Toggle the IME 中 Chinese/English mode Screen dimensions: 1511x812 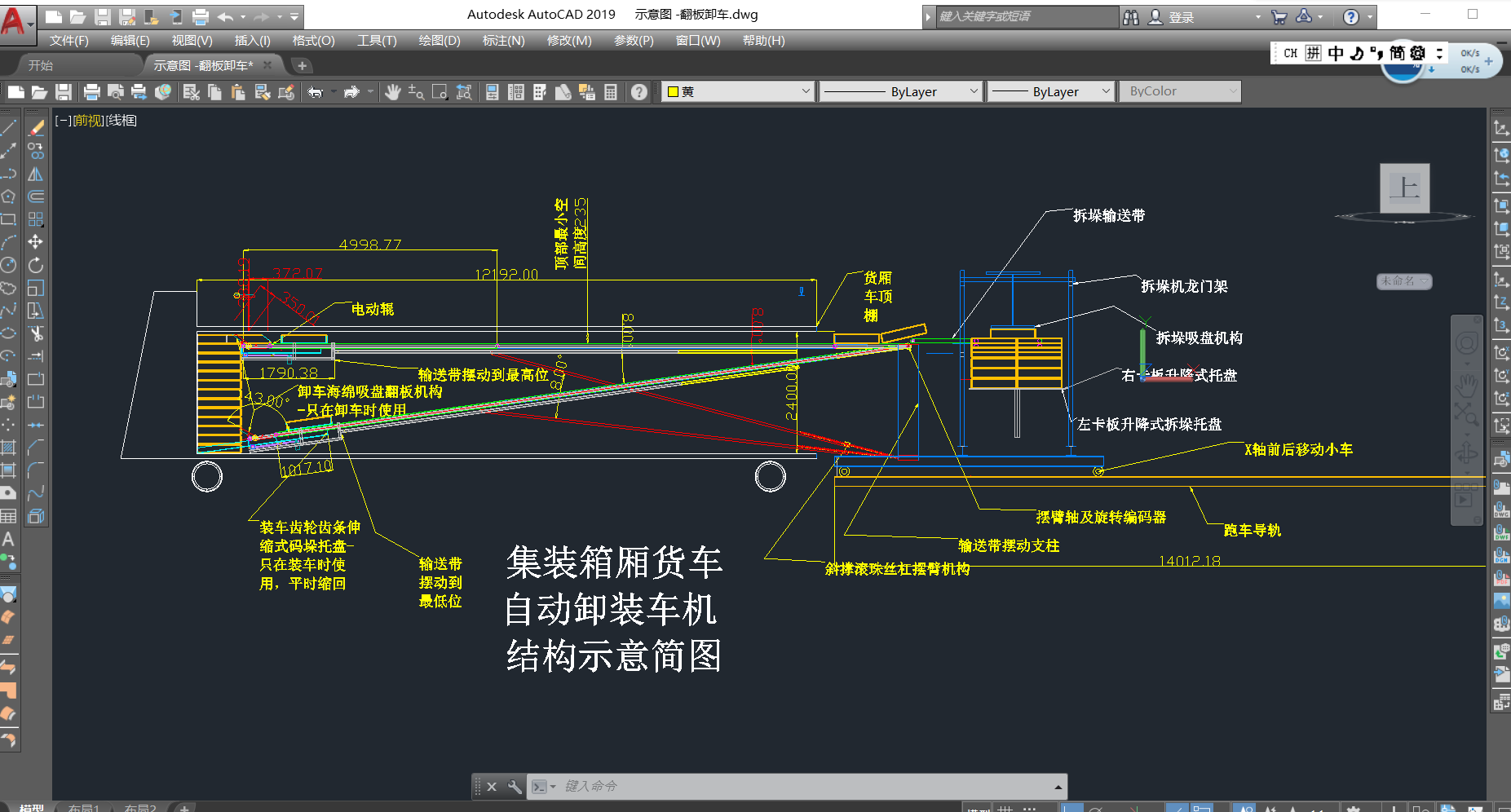[1335, 54]
